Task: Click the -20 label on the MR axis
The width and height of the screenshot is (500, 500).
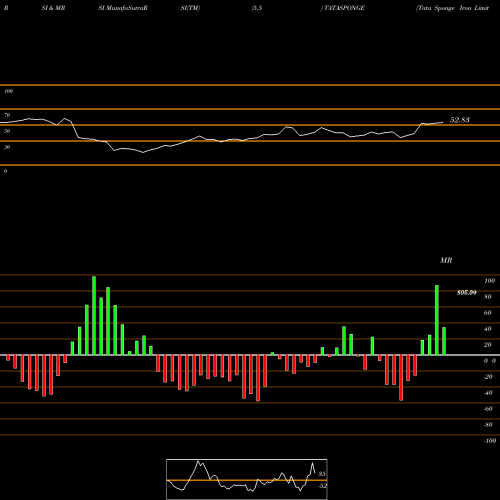Action: (x=488, y=377)
